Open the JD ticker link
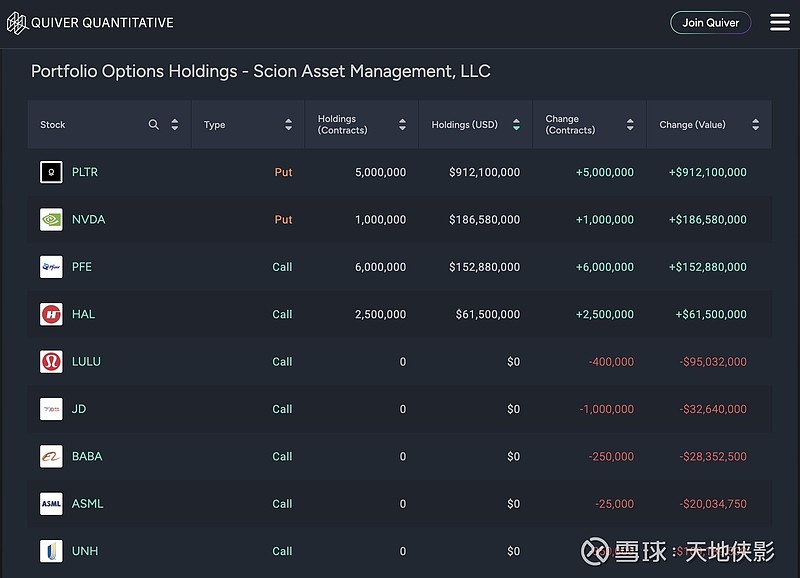The image size is (800, 578). (x=79, y=409)
